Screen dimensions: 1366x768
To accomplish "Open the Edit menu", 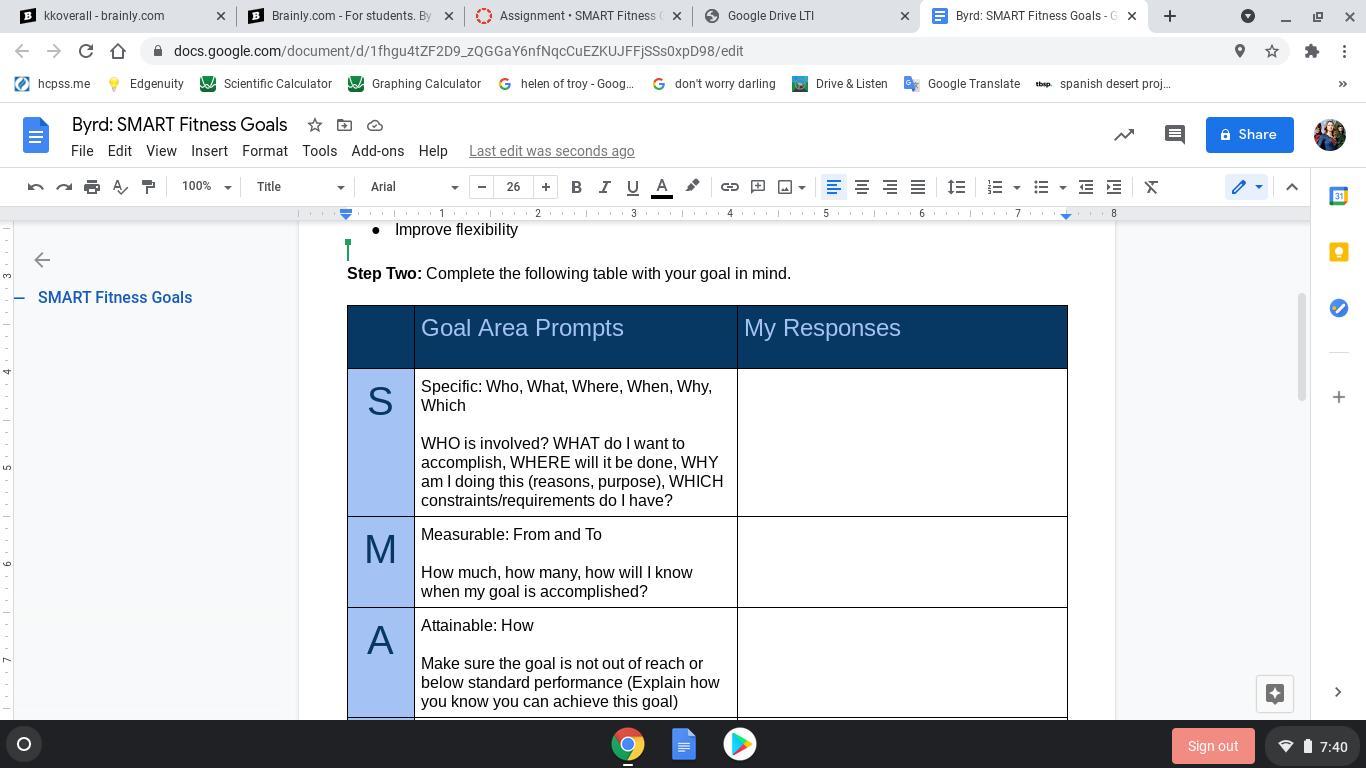I will [x=120, y=151].
